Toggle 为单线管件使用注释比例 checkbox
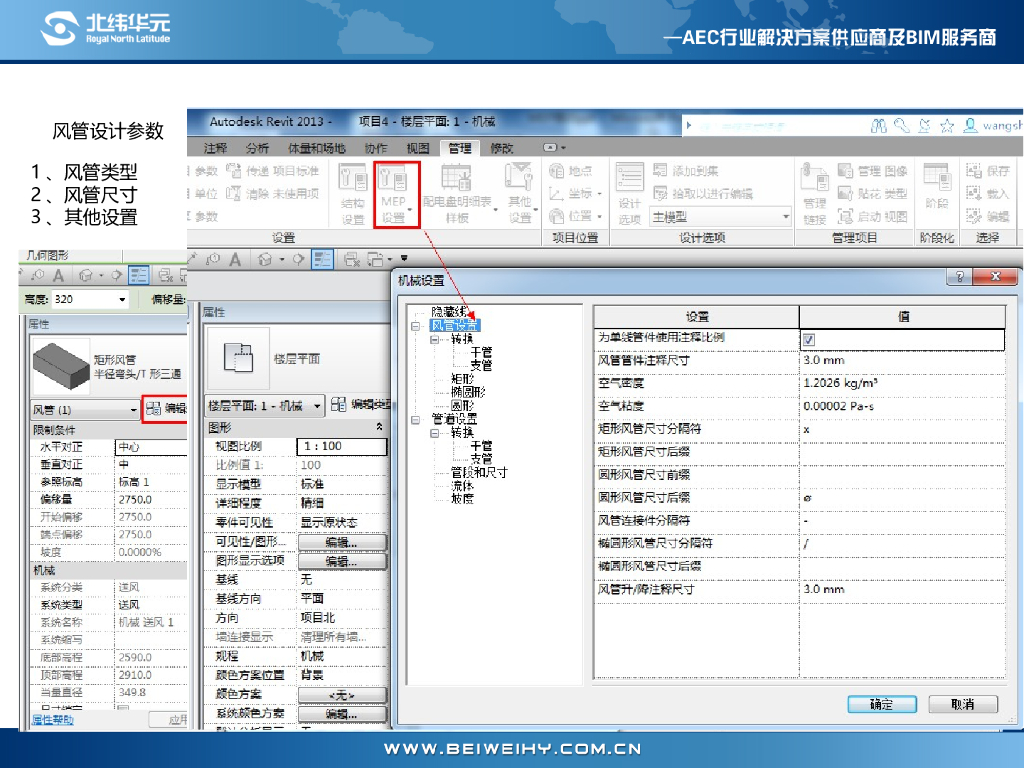Screen dimensions: 1024x768 [x=808, y=340]
